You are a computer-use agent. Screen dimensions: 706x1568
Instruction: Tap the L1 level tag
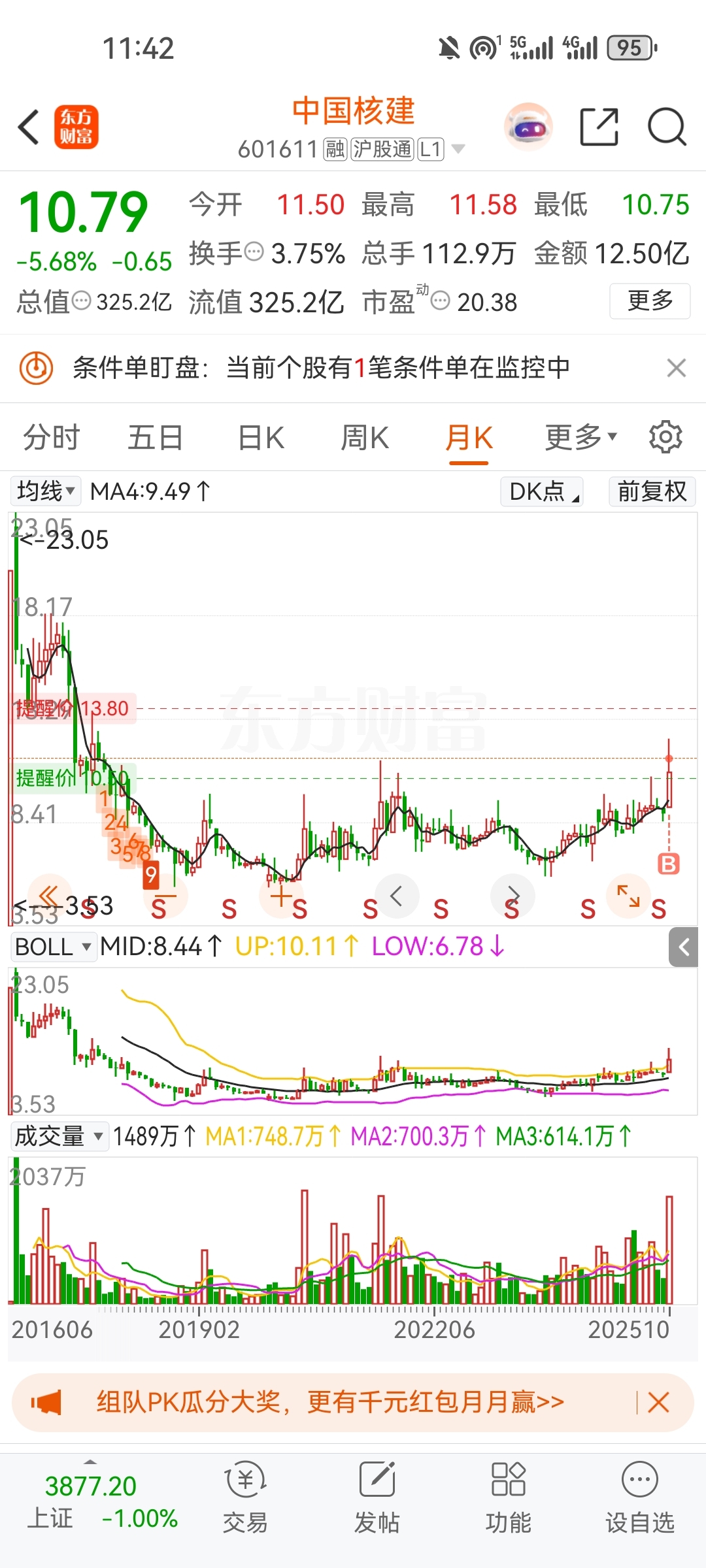pos(431,150)
